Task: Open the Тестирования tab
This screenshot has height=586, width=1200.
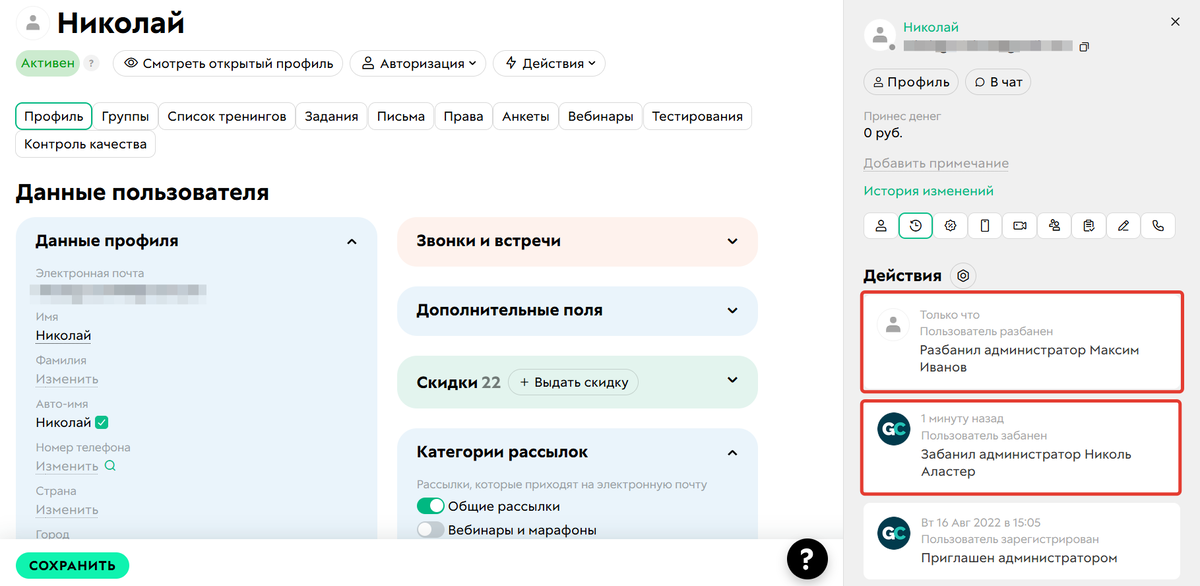Action: click(x=700, y=116)
